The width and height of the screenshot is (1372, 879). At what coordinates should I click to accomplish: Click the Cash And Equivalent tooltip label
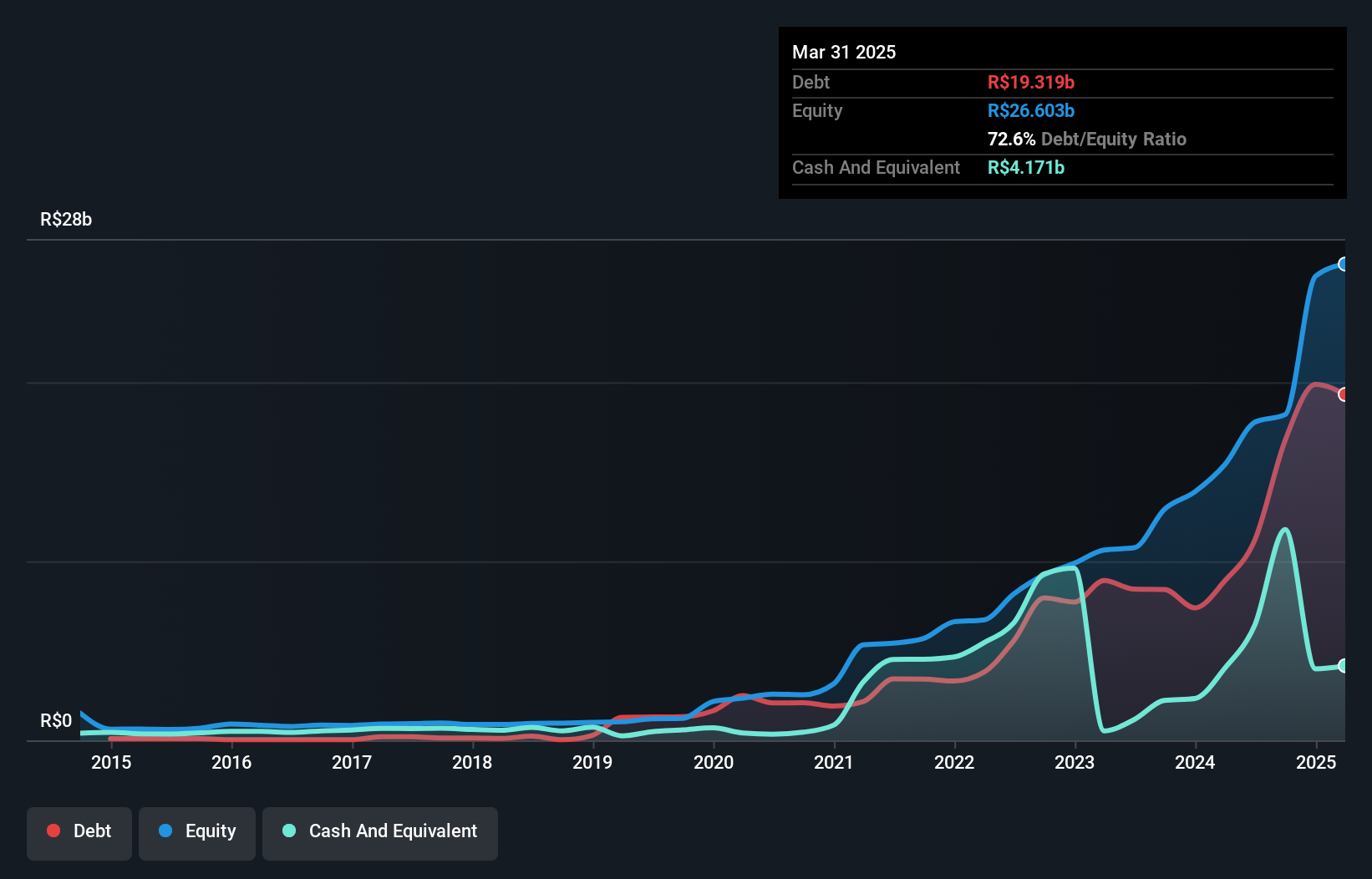click(876, 167)
